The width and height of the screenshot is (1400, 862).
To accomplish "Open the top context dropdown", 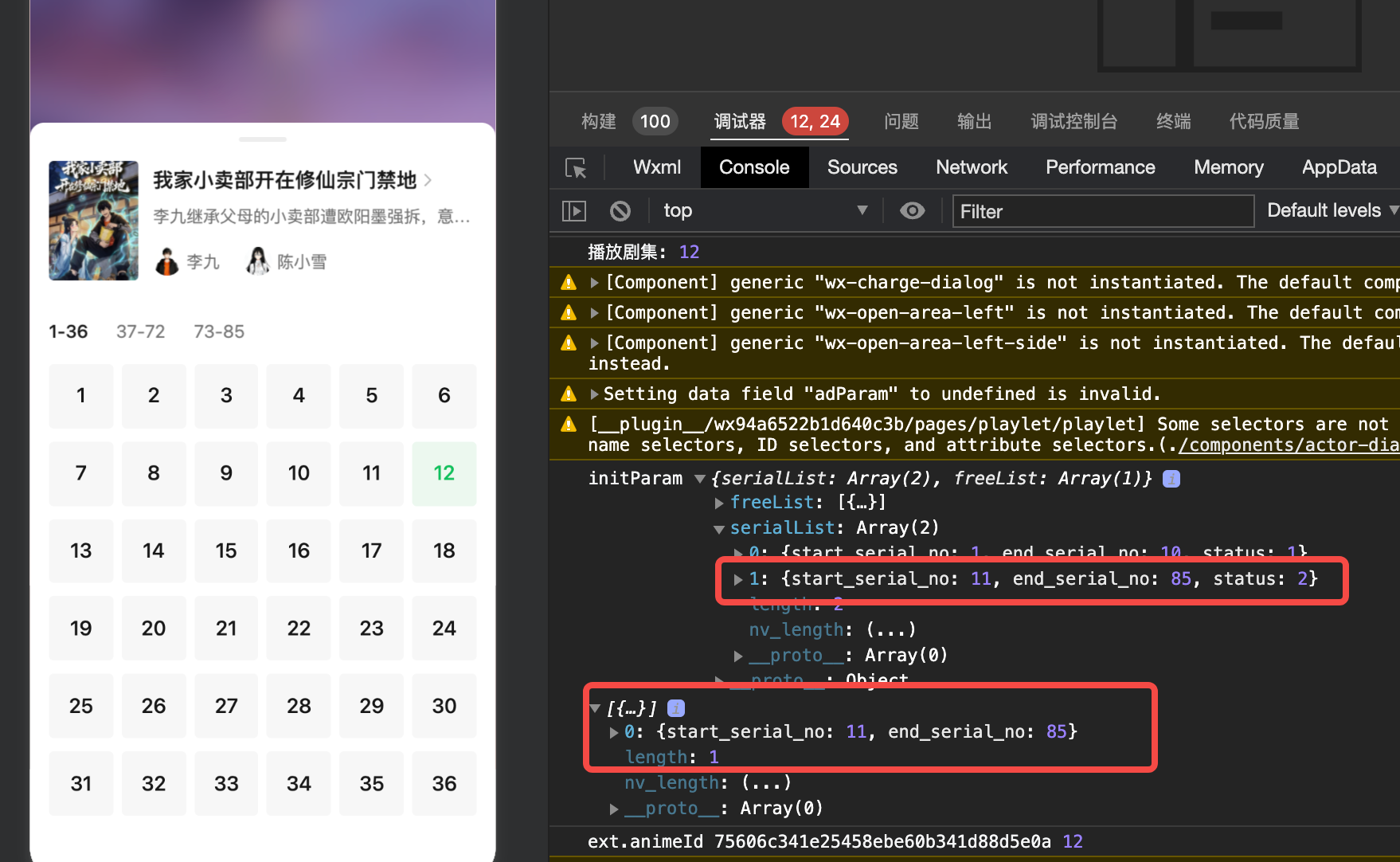I will tap(765, 210).
